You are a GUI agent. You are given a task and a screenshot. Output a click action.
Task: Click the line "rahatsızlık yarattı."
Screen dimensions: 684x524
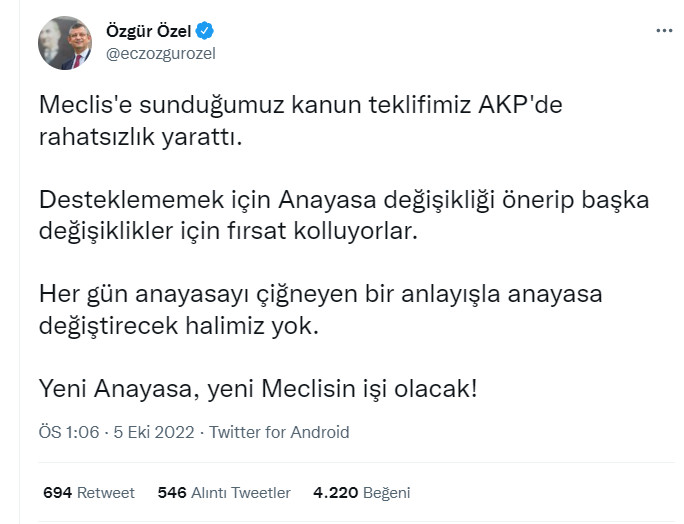(x=141, y=136)
